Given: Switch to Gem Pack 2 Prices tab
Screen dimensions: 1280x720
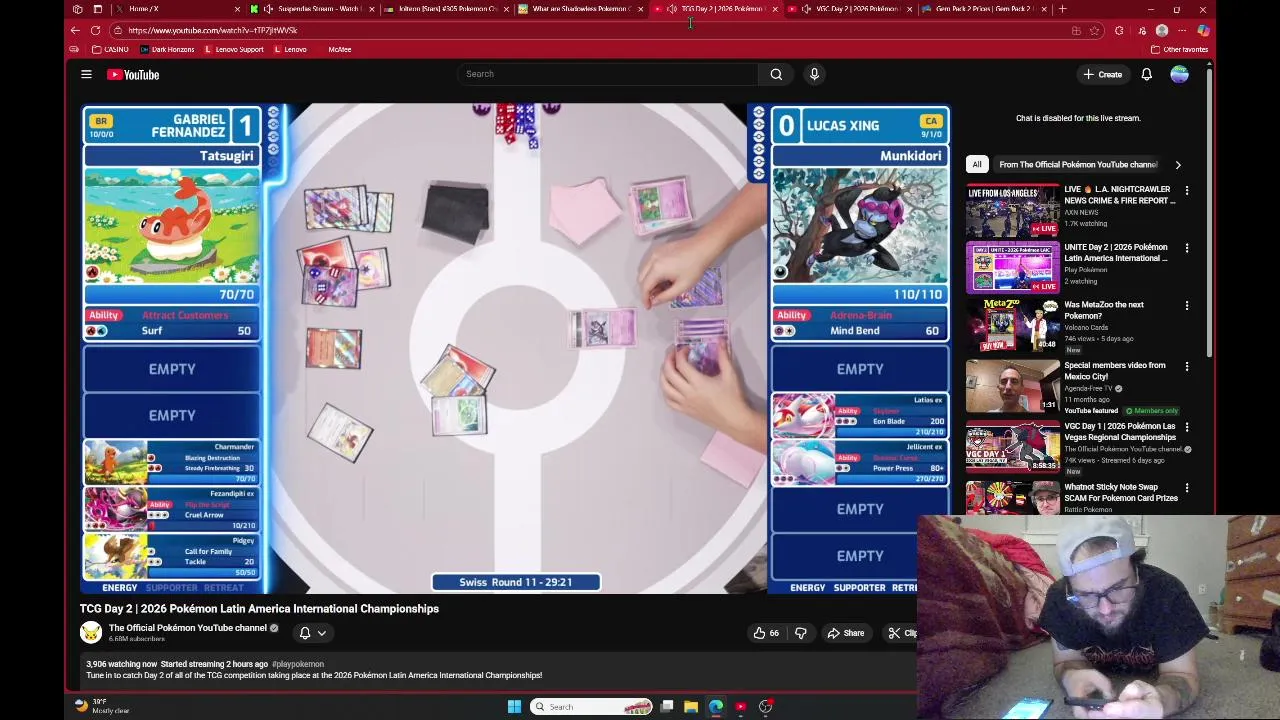Looking at the screenshot, I should 985,9.
